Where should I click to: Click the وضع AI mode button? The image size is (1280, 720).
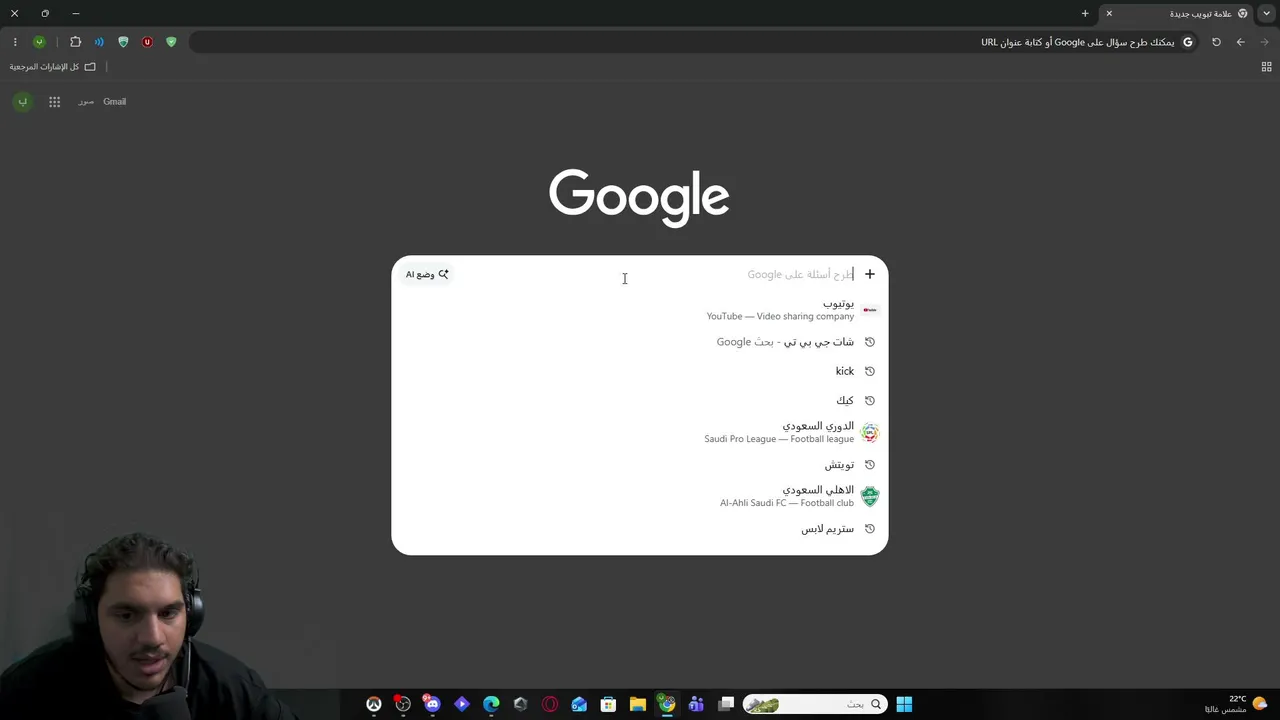pos(427,274)
